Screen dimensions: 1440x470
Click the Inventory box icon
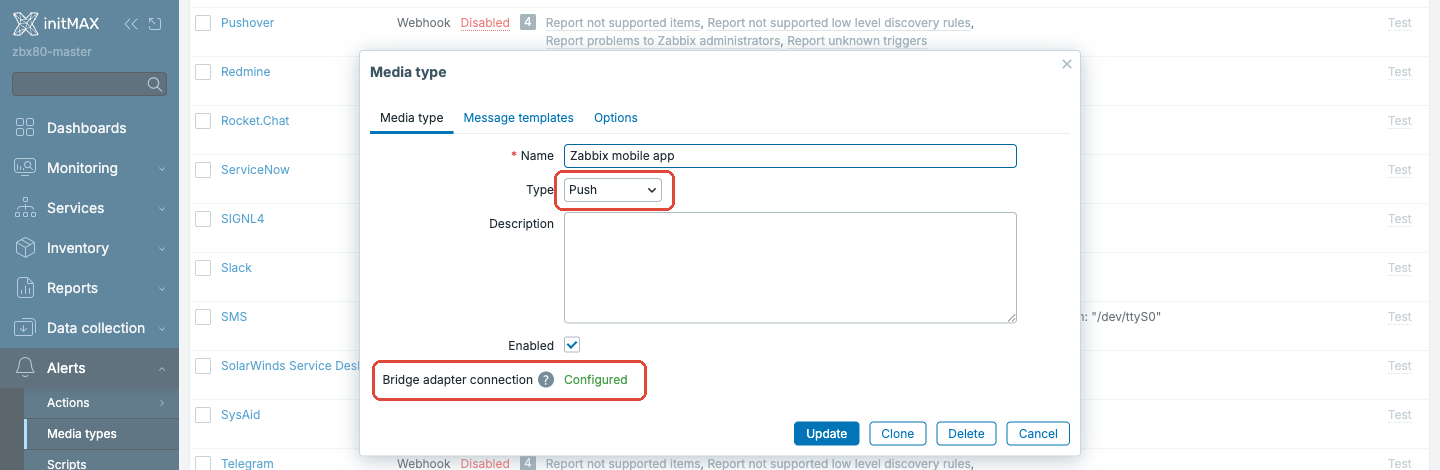pyautogui.click(x=26, y=248)
